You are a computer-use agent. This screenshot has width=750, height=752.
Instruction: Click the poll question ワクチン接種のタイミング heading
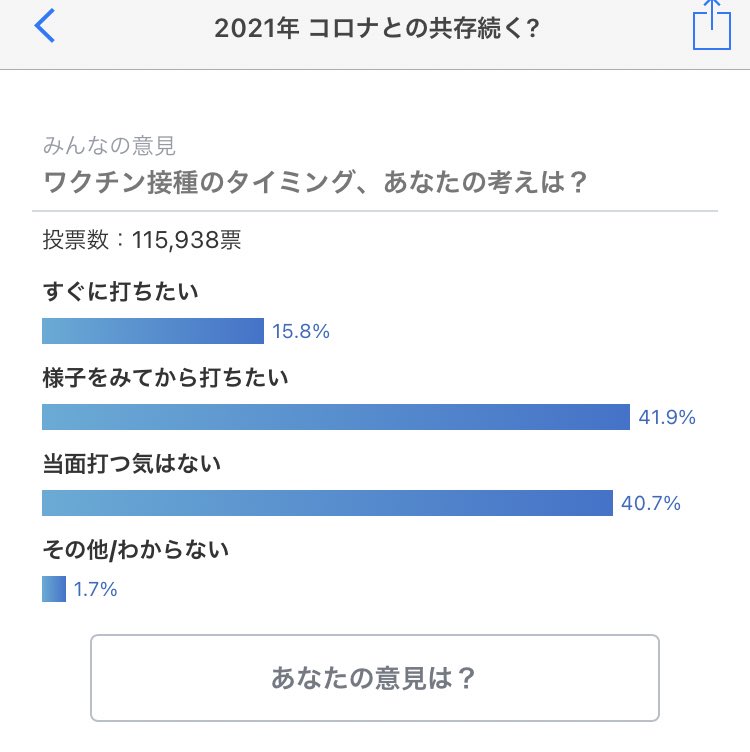pyautogui.click(x=315, y=182)
